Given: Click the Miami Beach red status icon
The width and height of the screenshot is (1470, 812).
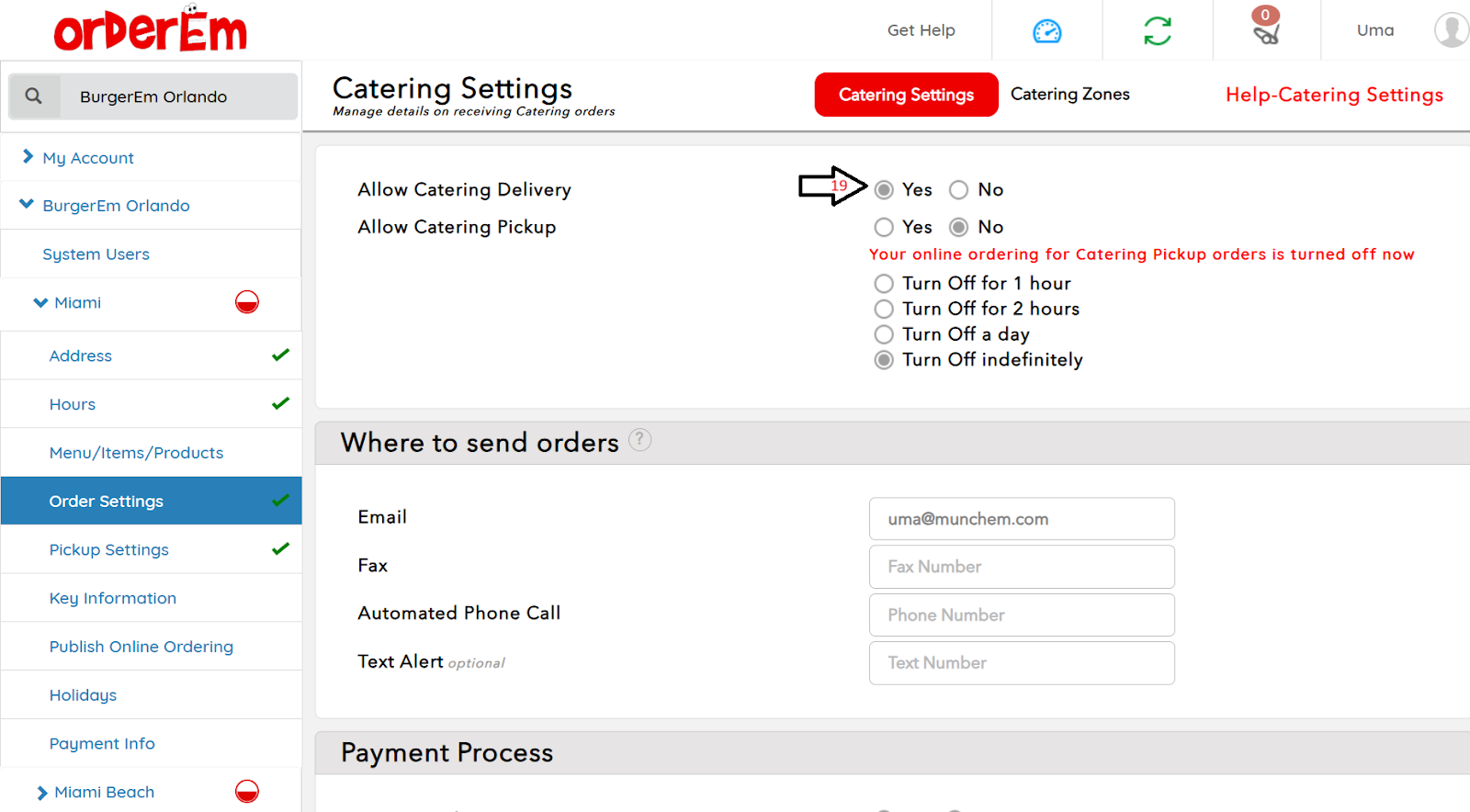Looking at the screenshot, I should [x=247, y=791].
